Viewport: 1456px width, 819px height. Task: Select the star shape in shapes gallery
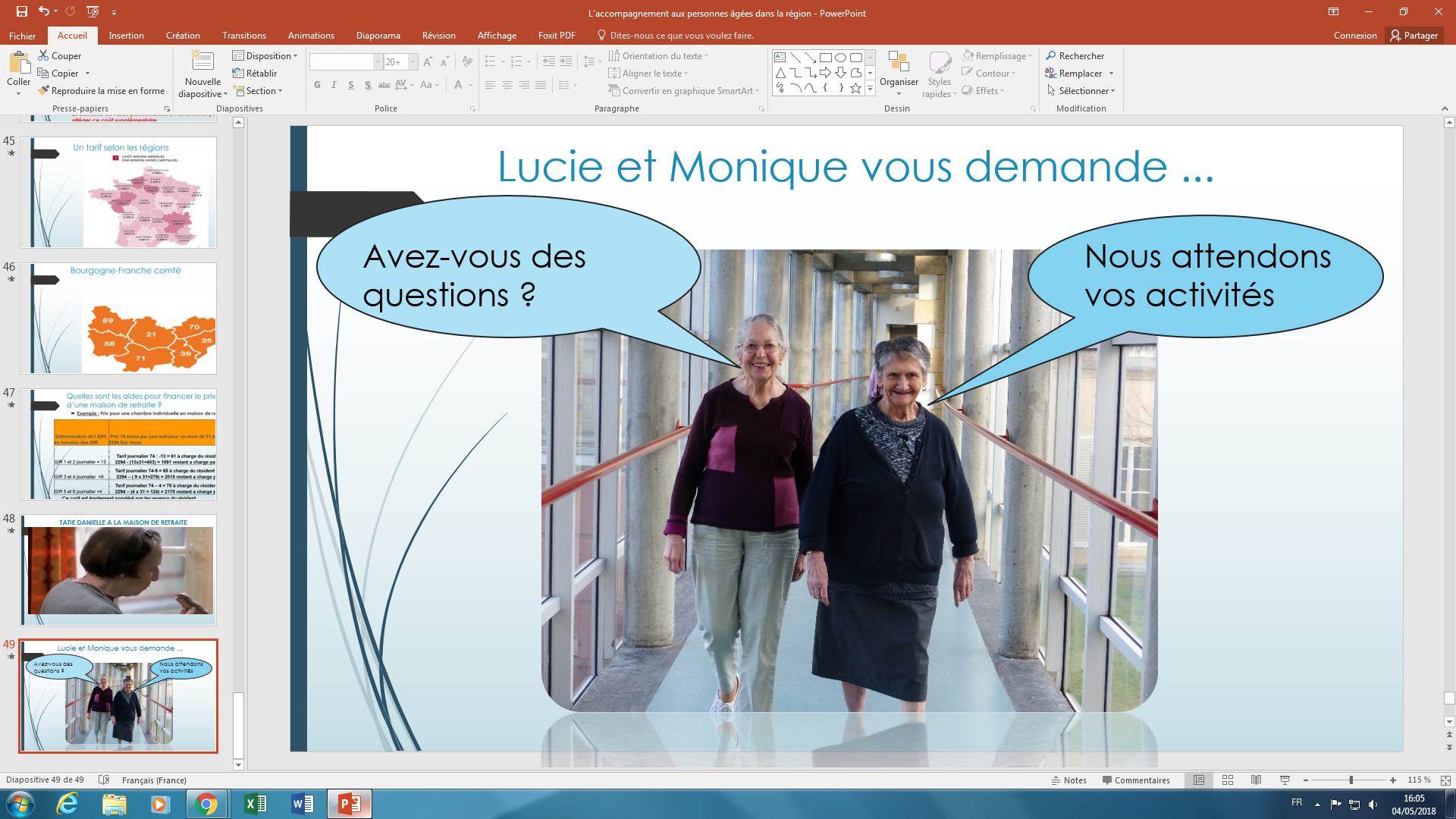855,88
